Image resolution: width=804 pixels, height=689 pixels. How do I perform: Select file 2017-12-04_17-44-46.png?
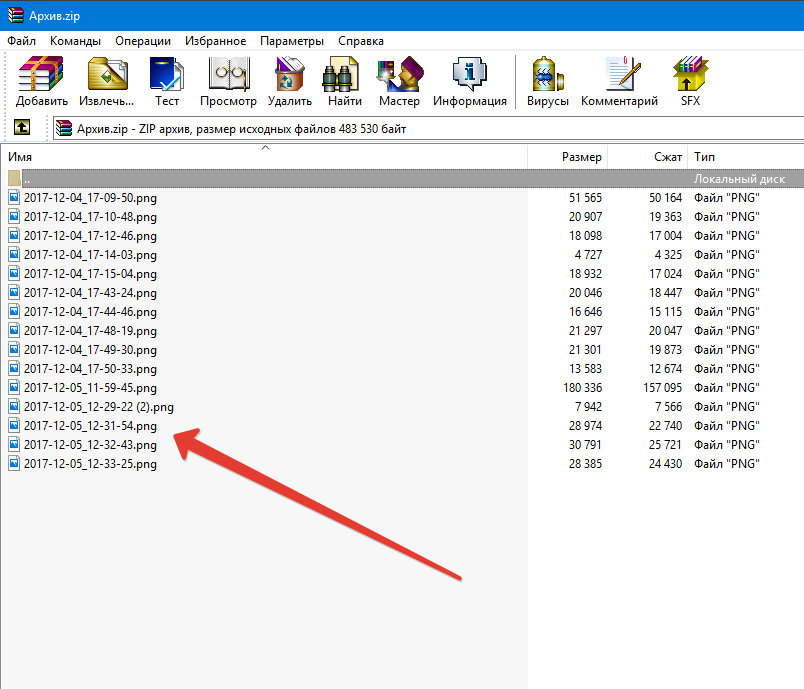coord(90,312)
